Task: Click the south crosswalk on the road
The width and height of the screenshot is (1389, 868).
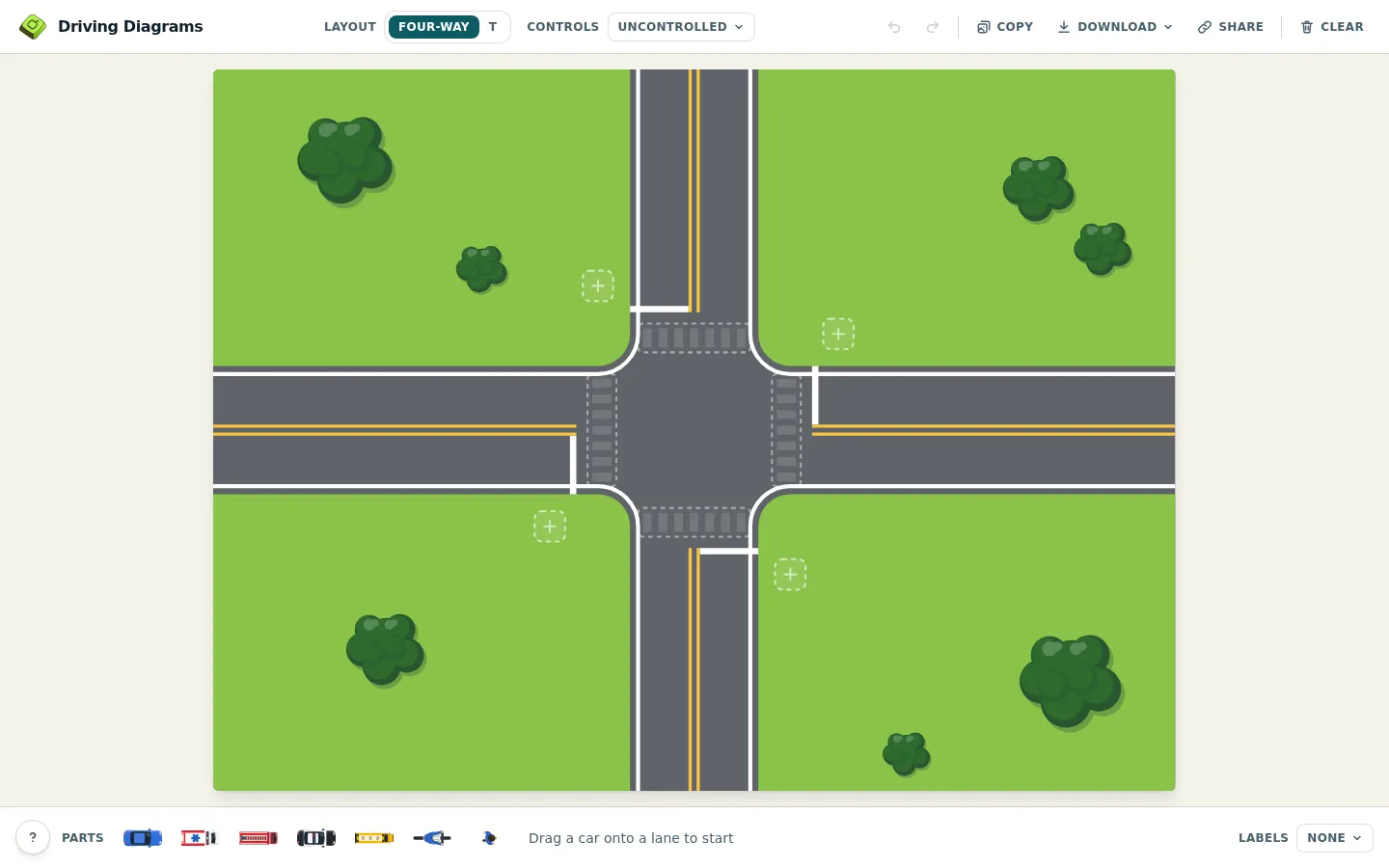Action: [x=694, y=523]
